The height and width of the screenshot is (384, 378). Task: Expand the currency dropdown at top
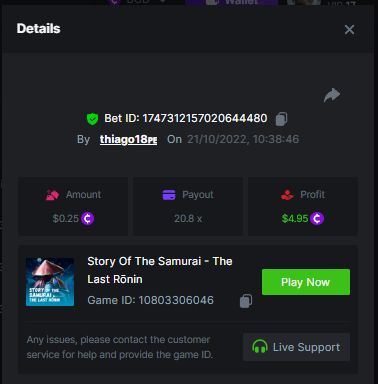(x=163, y=2)
